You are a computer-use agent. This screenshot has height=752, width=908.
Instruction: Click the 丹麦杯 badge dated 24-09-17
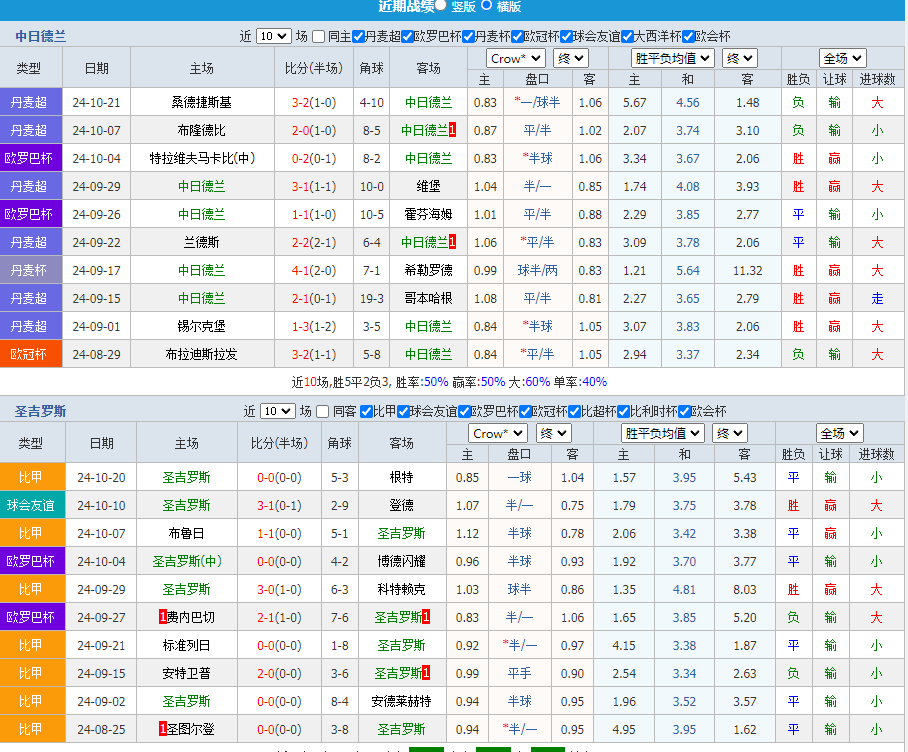(x=30, y=270)
